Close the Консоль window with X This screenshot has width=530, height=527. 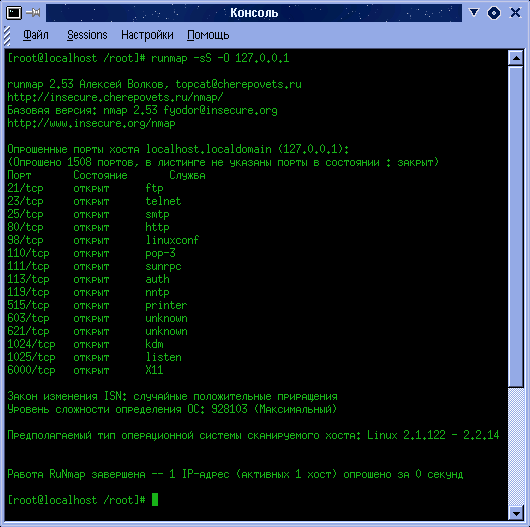pos(515,13)
